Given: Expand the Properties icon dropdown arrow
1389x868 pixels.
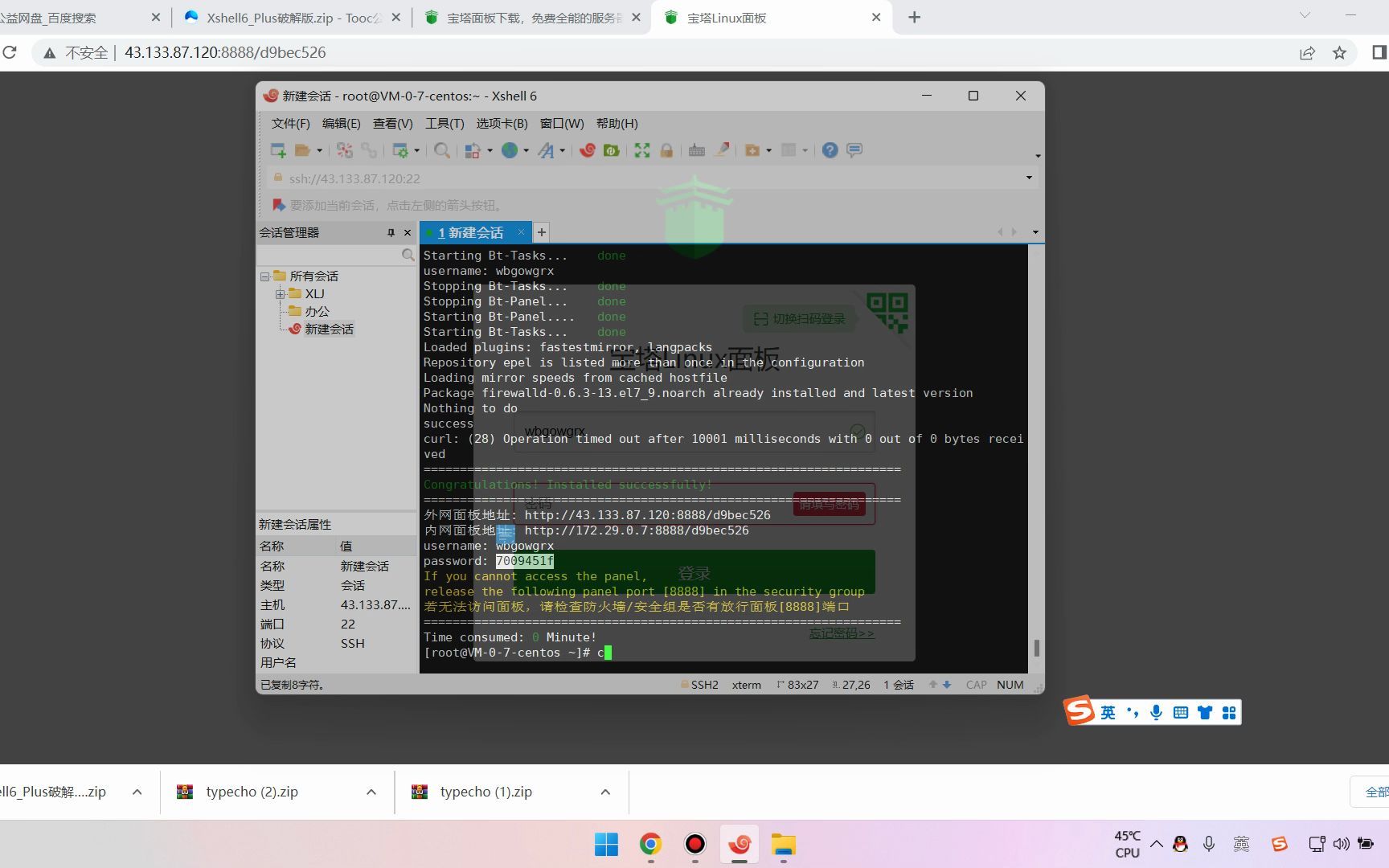Looking at the screenshot, I should click(x=416, y=150).
